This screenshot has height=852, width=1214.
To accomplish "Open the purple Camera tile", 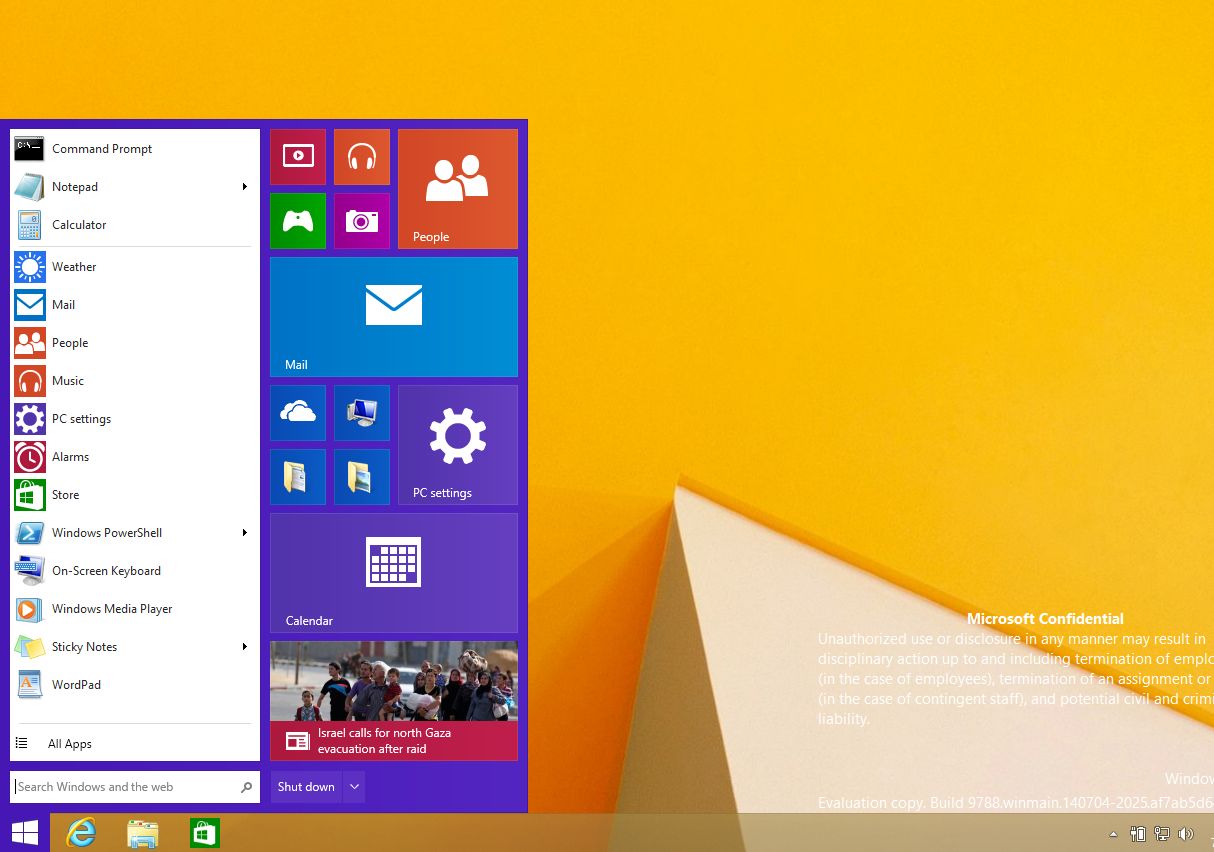I will [x=362, y=221].
